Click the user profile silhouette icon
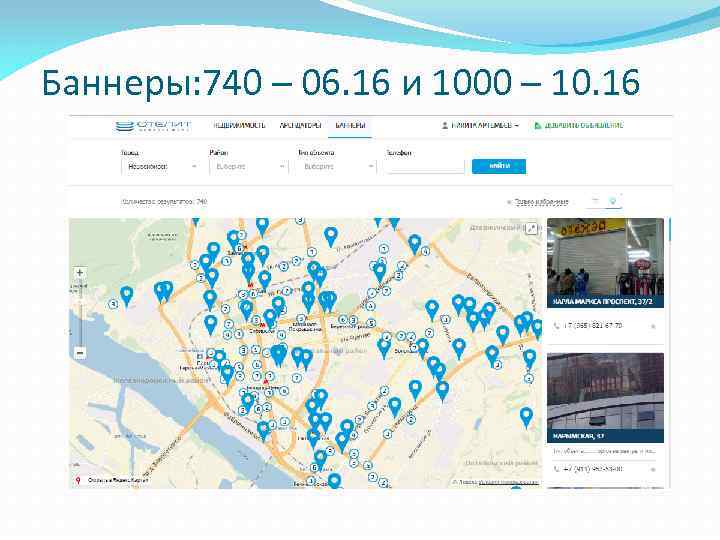The image size is (720, 540). [x=444, y=125]
